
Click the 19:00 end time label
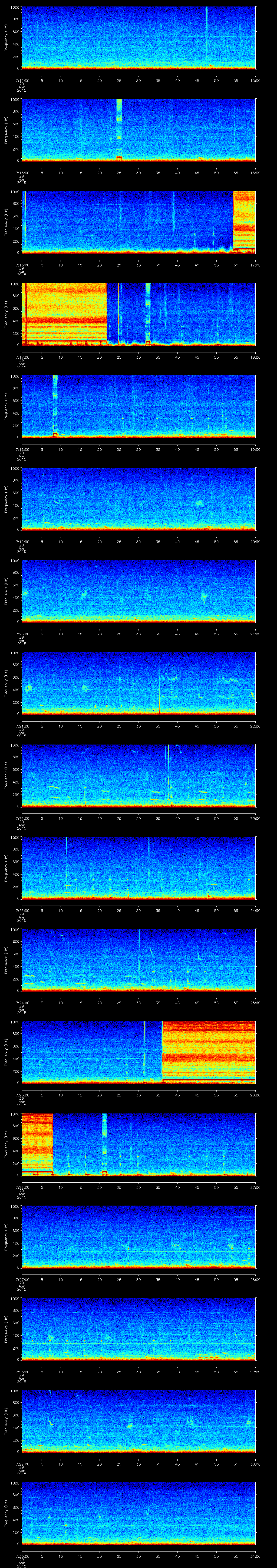point(255,449)
